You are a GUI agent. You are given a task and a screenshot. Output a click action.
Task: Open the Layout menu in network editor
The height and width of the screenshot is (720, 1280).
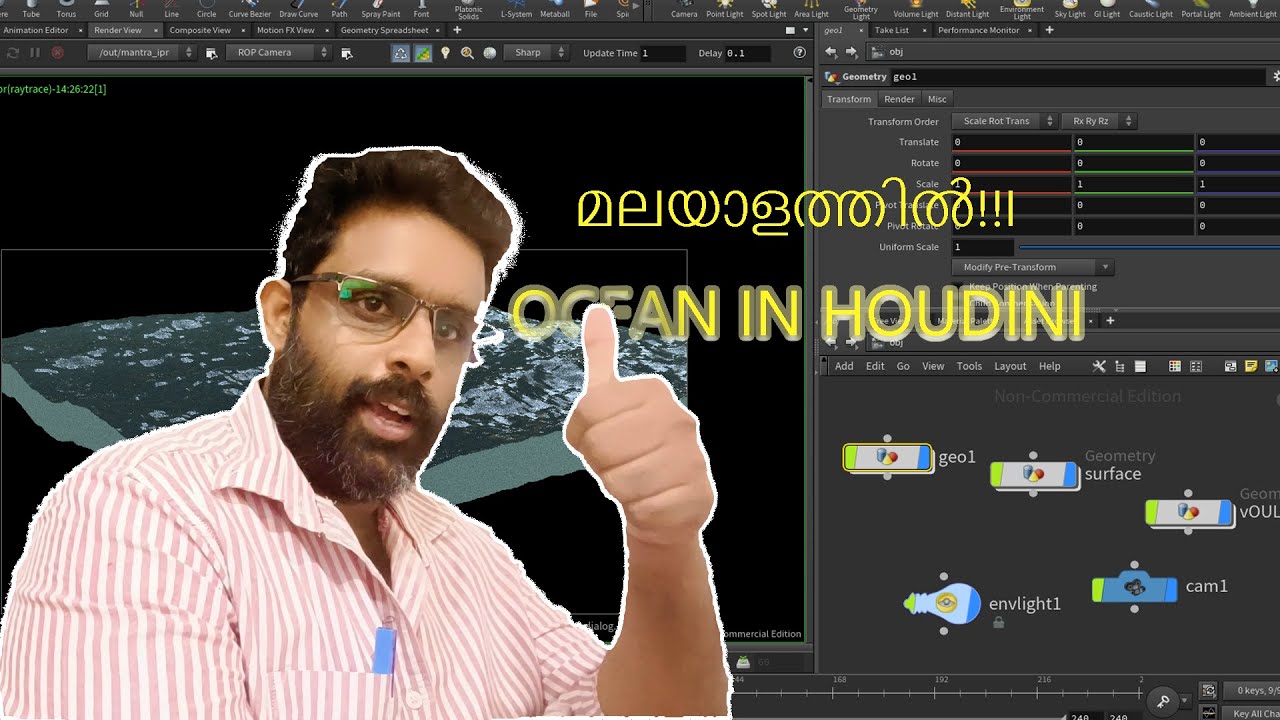(x=1010, y=366)
